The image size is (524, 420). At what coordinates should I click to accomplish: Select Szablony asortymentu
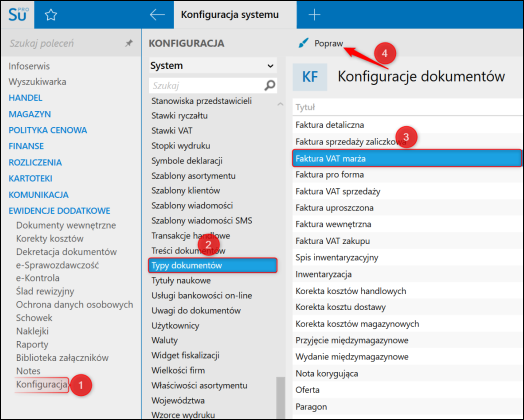pyautogui.click(x=193, y=176)
